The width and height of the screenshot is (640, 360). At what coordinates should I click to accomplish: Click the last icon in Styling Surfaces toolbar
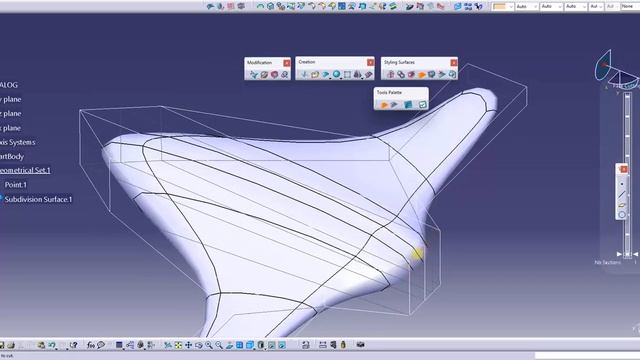pyautogui.click(x=452, y=74)
